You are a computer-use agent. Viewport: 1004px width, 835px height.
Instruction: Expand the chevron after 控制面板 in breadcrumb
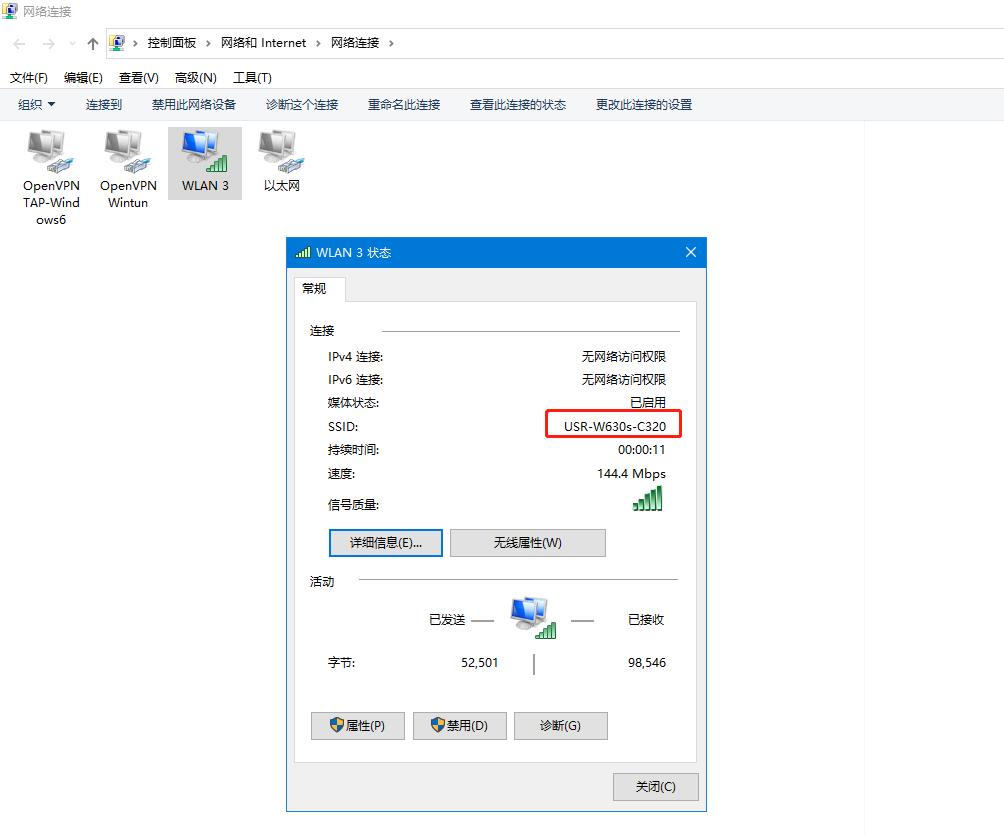(209, 43)
